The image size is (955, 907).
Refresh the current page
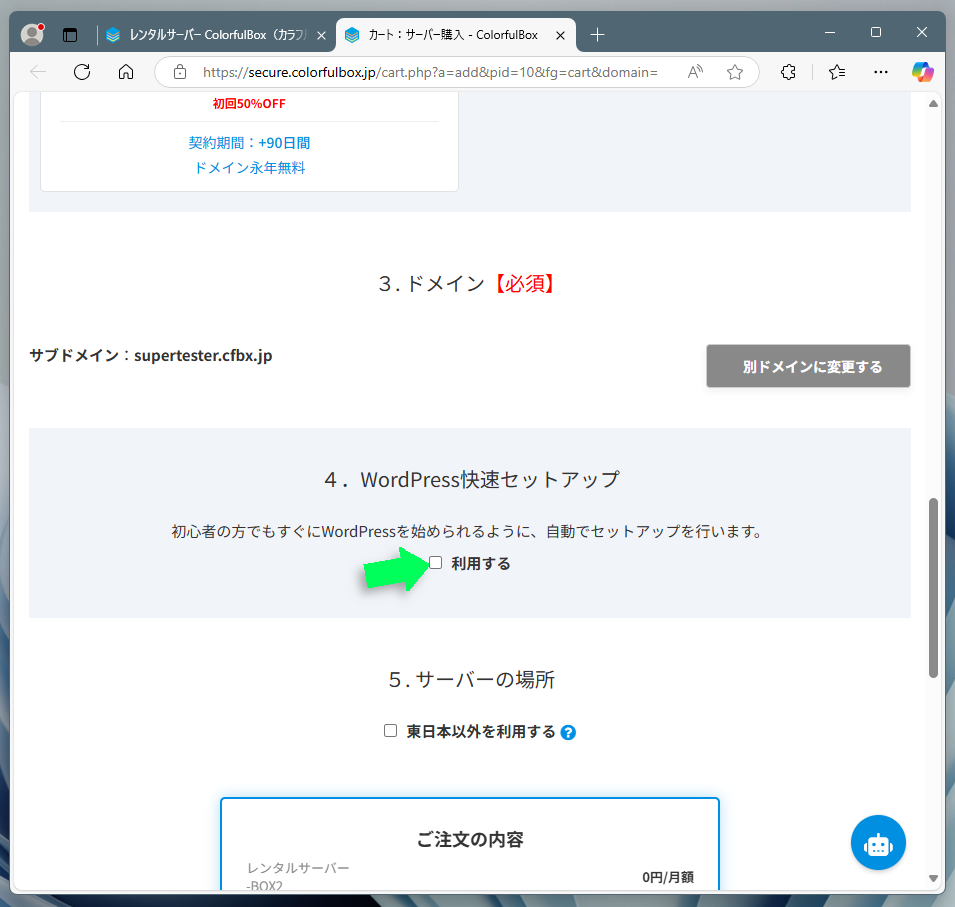click(82, 72)
